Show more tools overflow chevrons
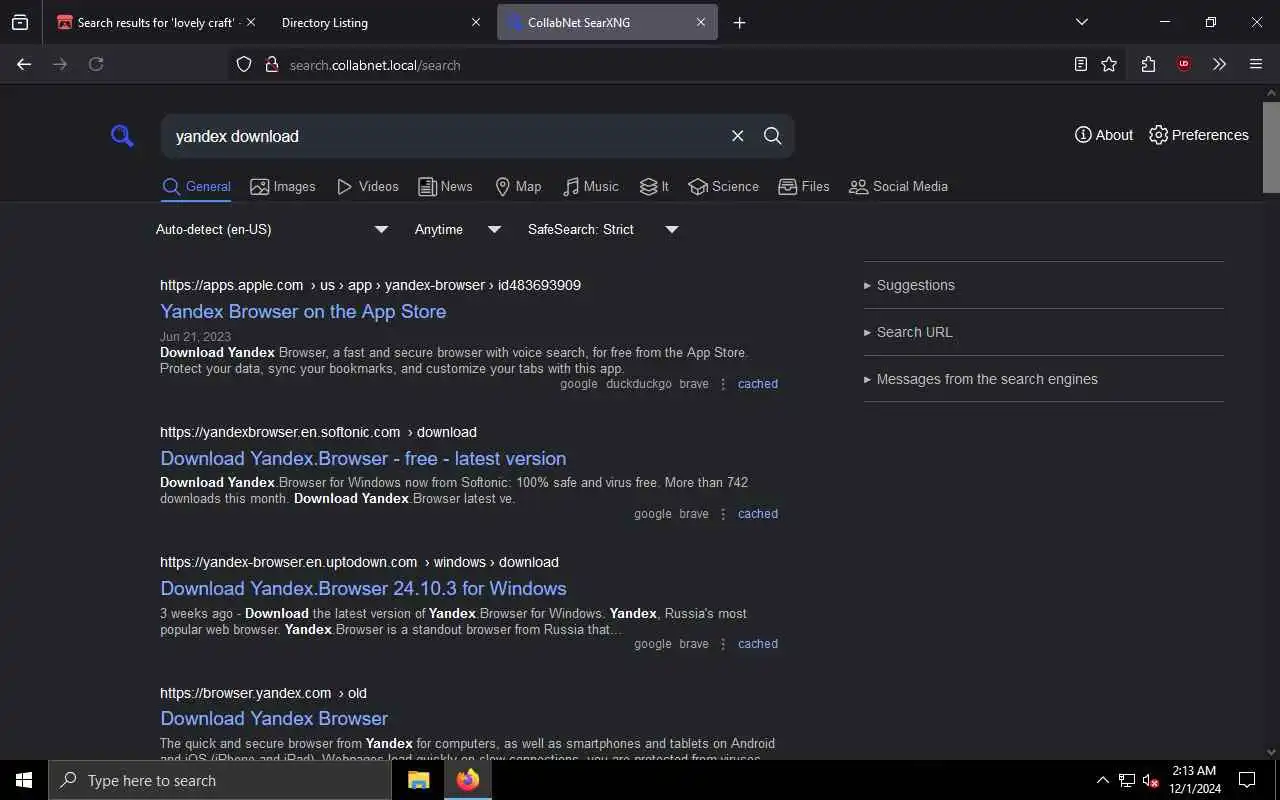This screenshot has height=800, width=1280. tap(1219, 64)
